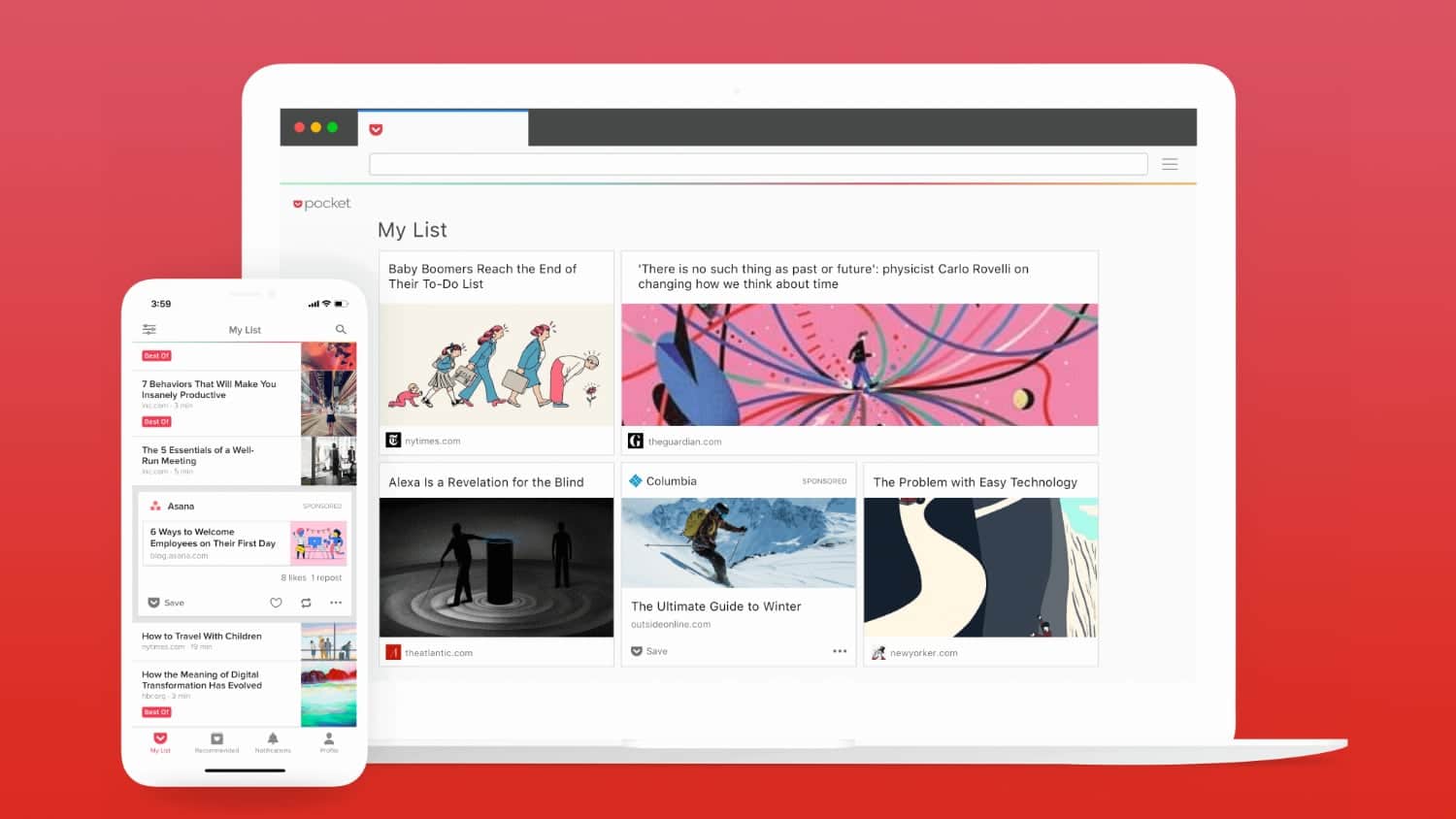Select the My List tab on the phone
This screenshot has width=1456, height=819.
[160, 743]
